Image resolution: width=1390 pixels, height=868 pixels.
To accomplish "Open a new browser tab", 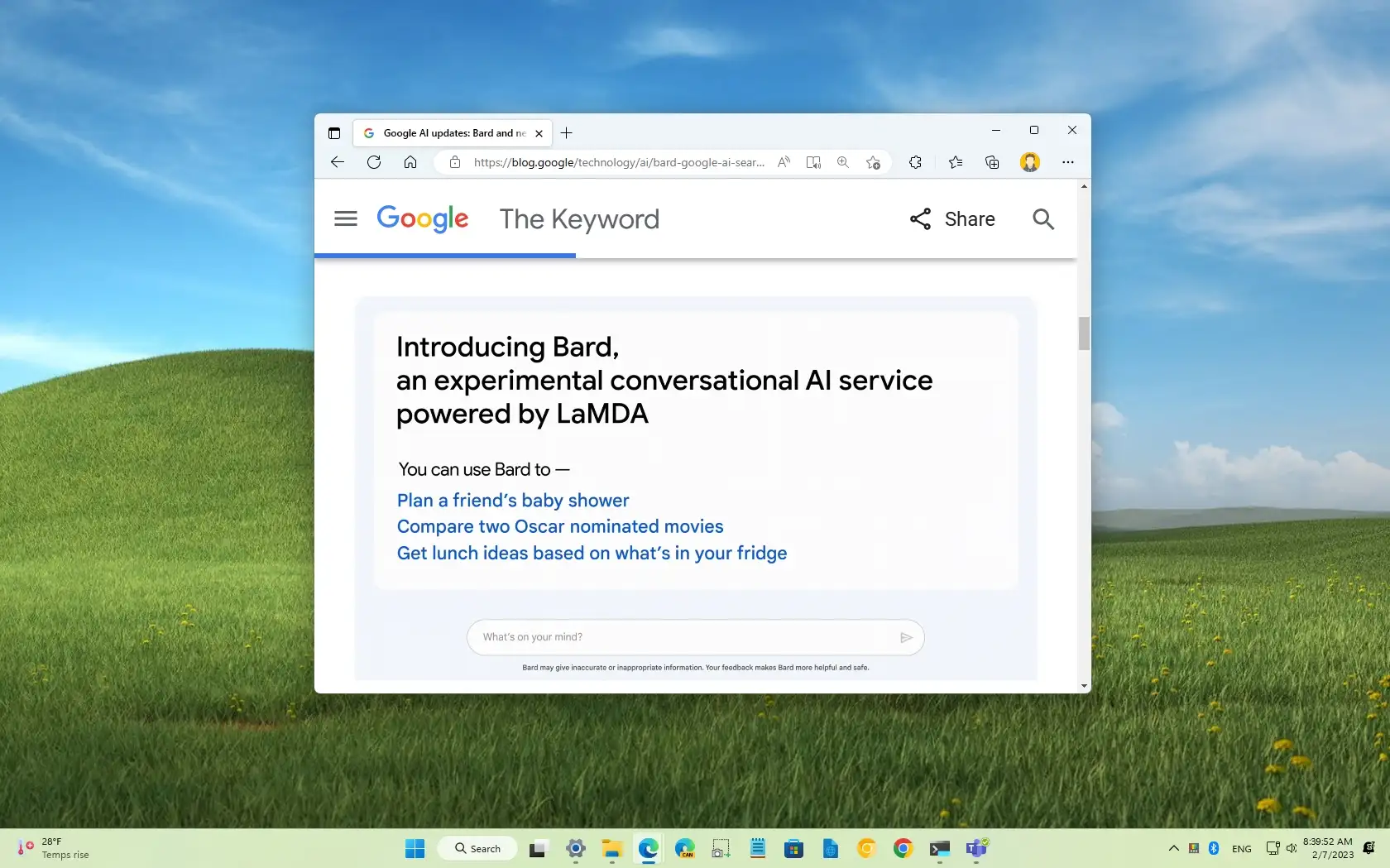I will coord(567,133).
